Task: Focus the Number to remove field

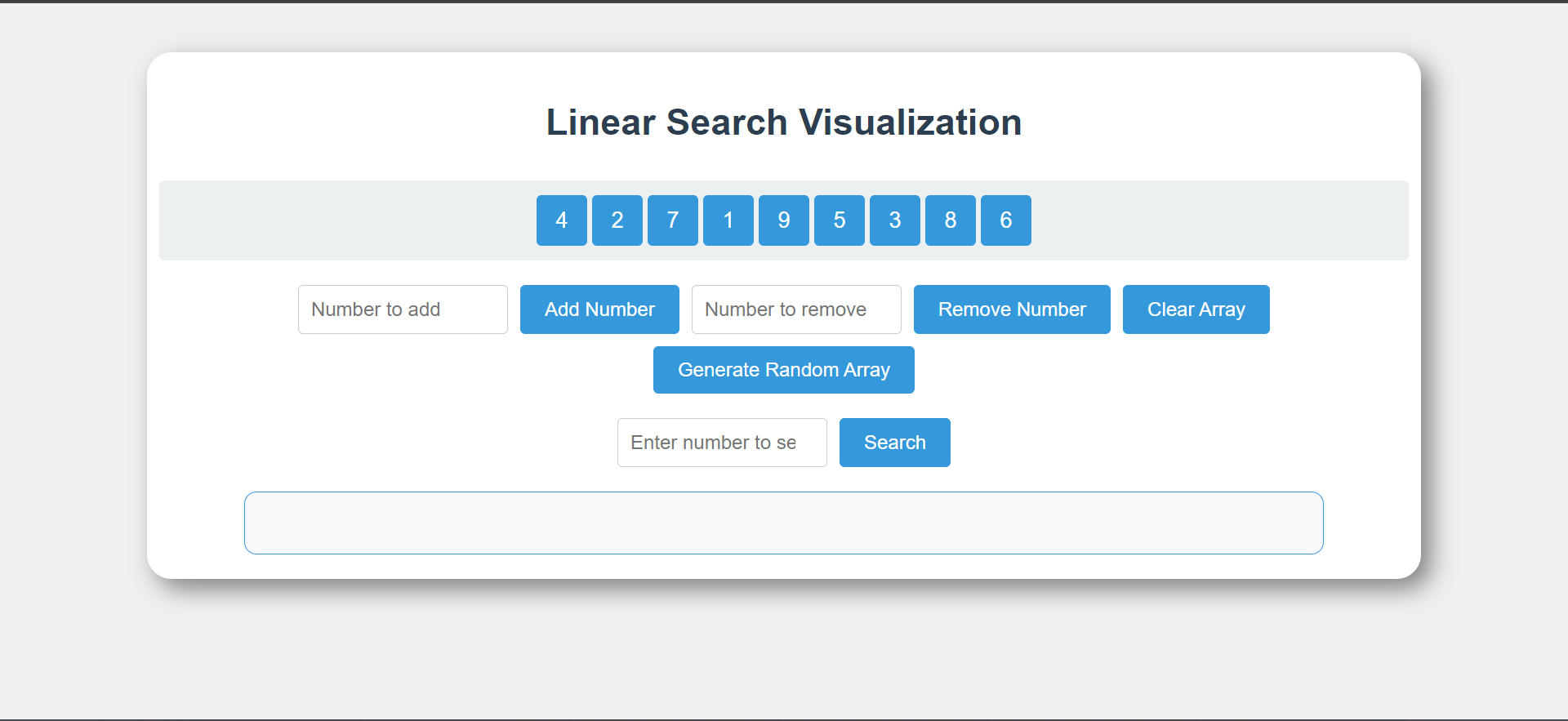Action: click(796, 309)
